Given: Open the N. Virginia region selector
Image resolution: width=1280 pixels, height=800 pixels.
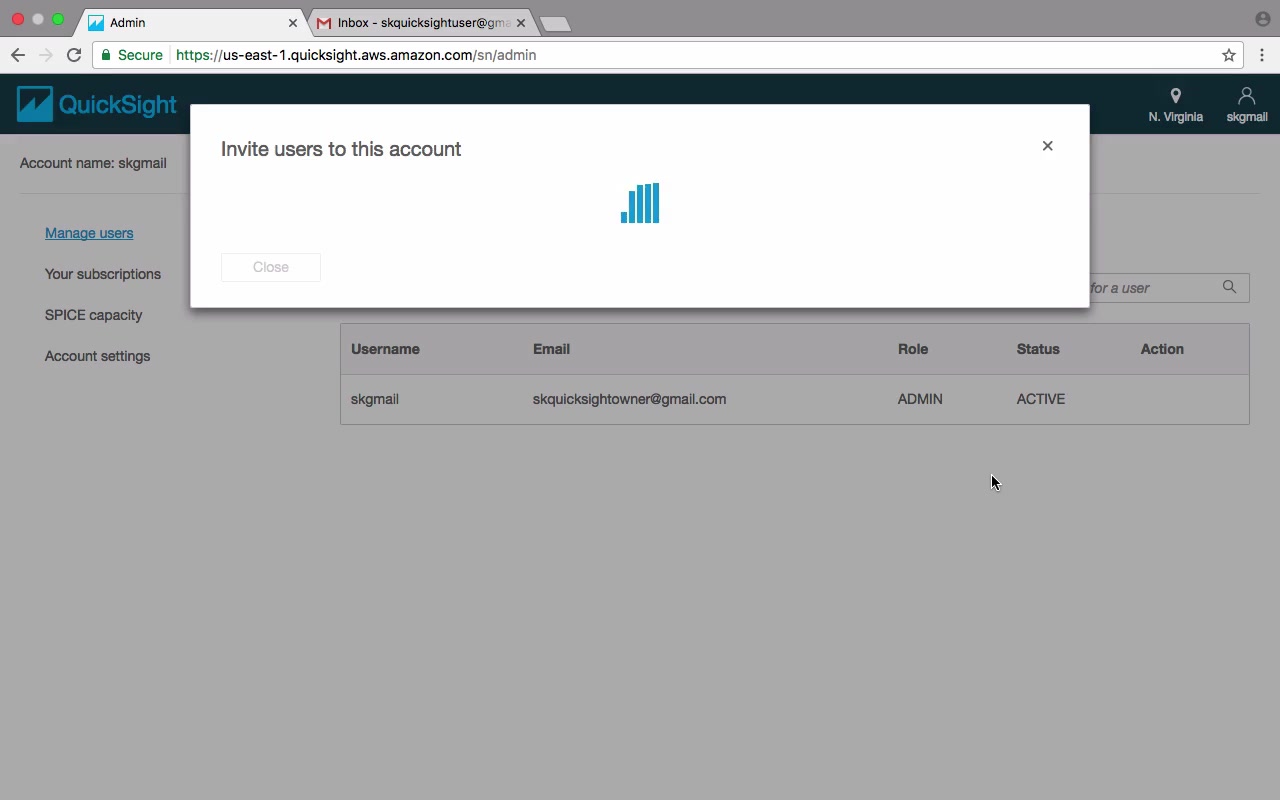Looking at the screenshot, I should pos(1175,105).
